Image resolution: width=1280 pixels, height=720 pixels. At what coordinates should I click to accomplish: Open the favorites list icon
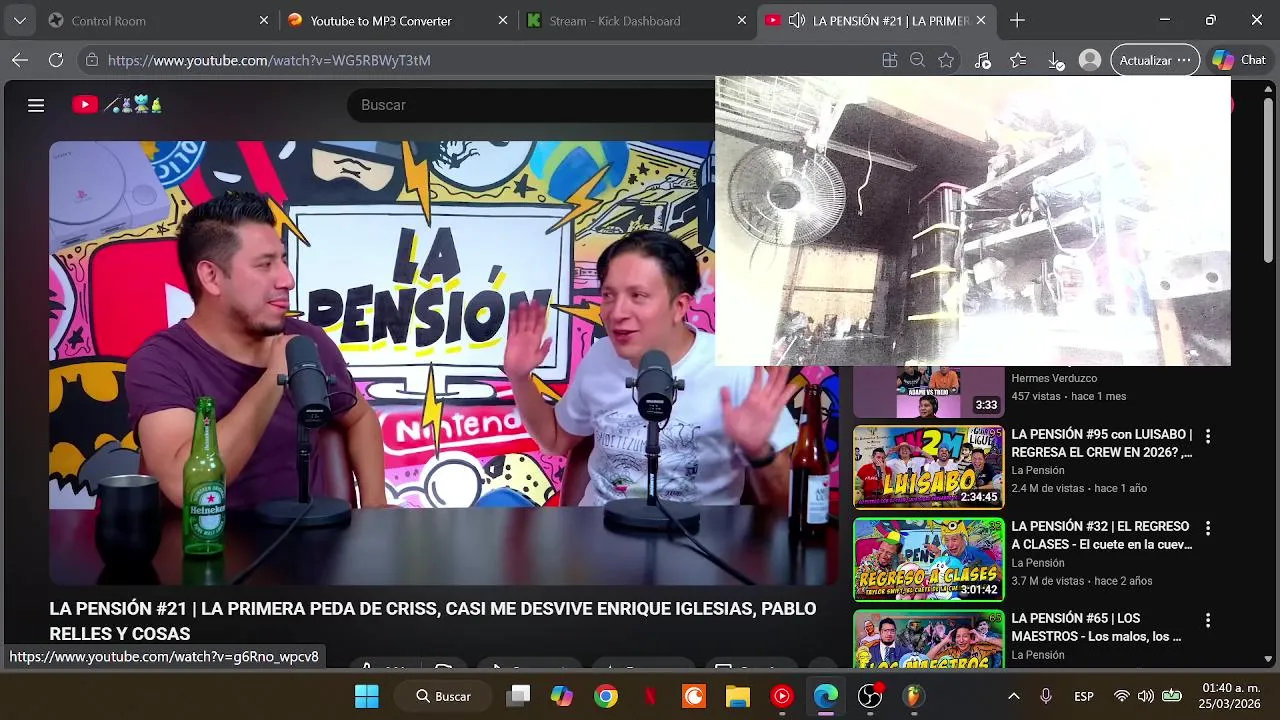coord(1018,60)
